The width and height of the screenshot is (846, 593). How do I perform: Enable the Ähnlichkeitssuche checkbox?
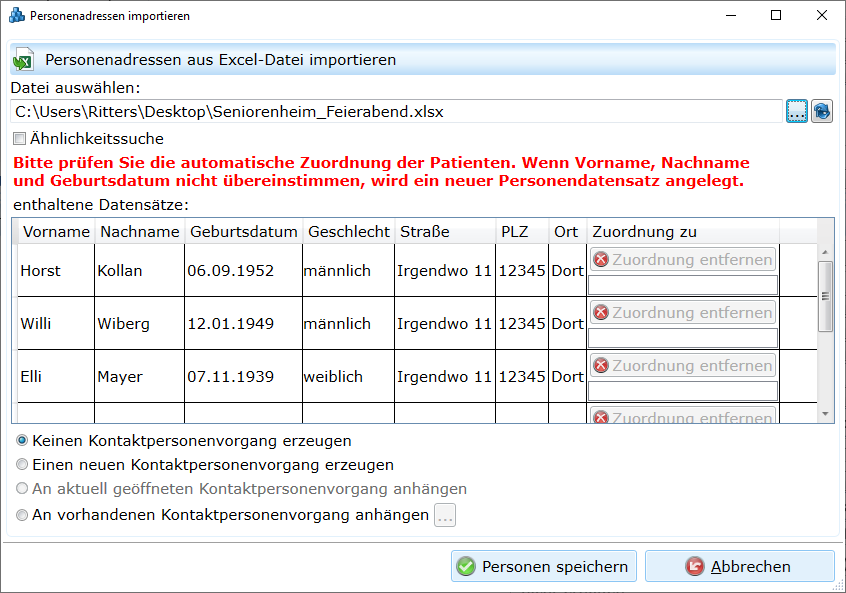click(20, 139)
